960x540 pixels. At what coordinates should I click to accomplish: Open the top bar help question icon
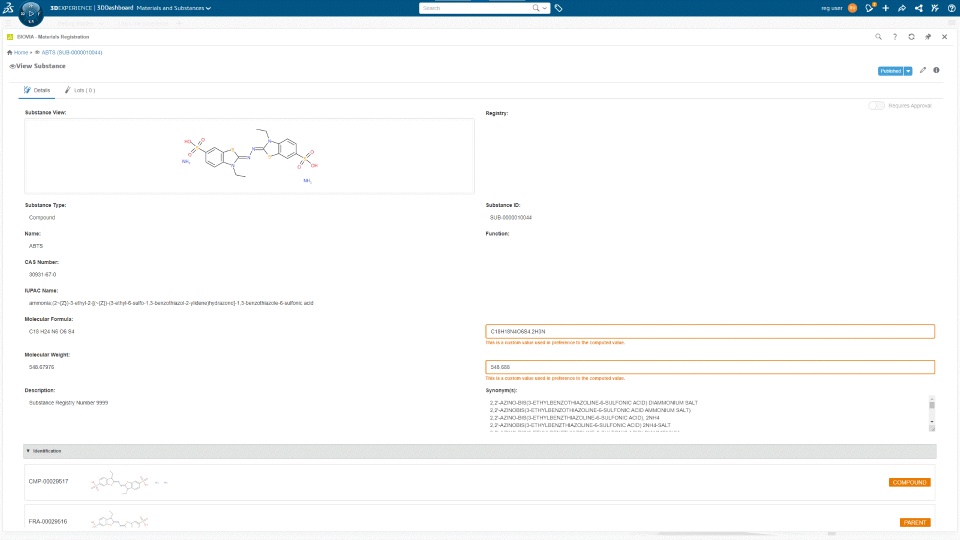tap(951, 8)
